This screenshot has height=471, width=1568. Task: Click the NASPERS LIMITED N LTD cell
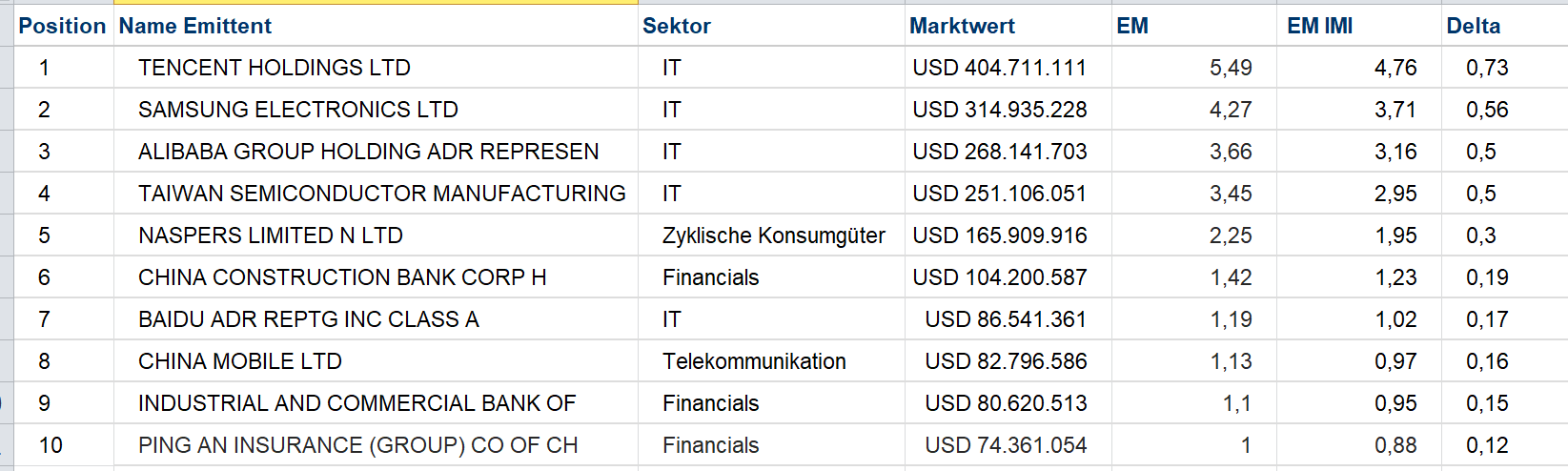pos(271,235)
